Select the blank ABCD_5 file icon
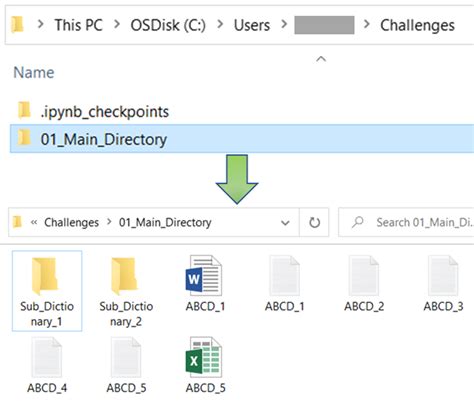This screenshot has height=413, width=474. [x=126, y=357]
